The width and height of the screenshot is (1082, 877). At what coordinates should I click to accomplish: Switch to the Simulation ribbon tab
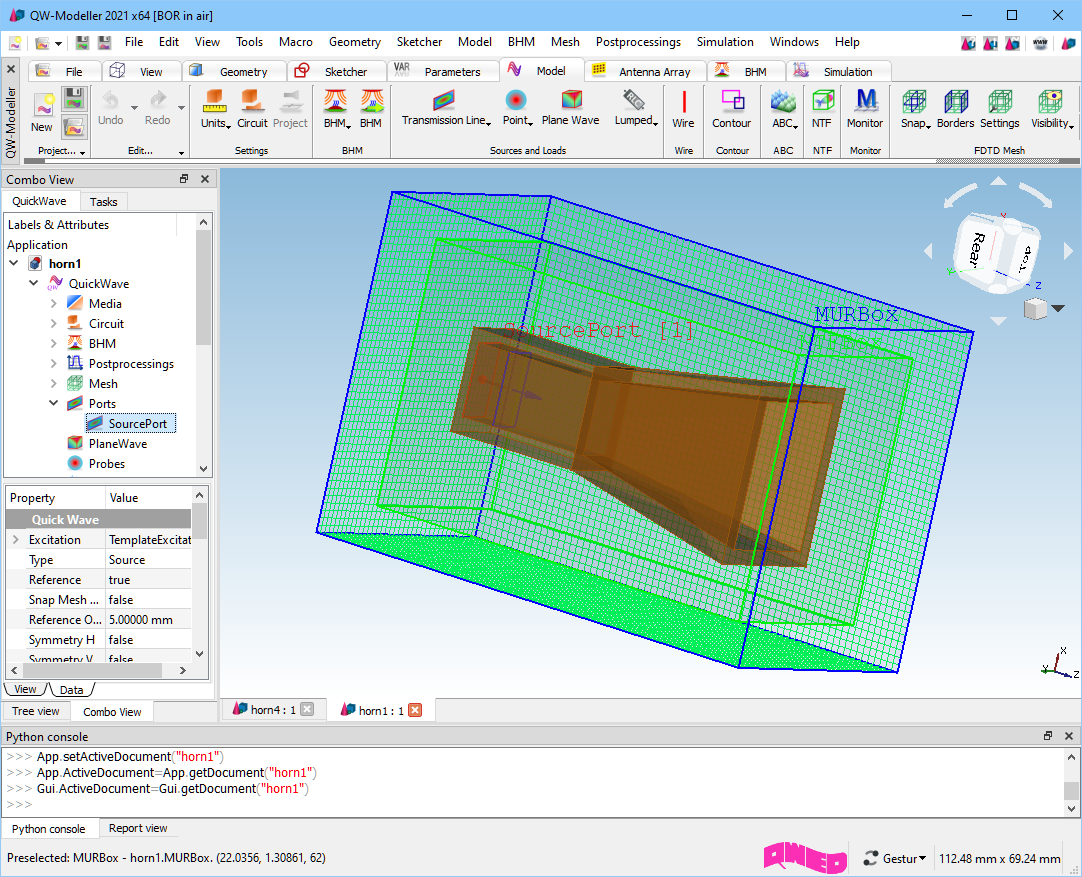tap(838, 72)
